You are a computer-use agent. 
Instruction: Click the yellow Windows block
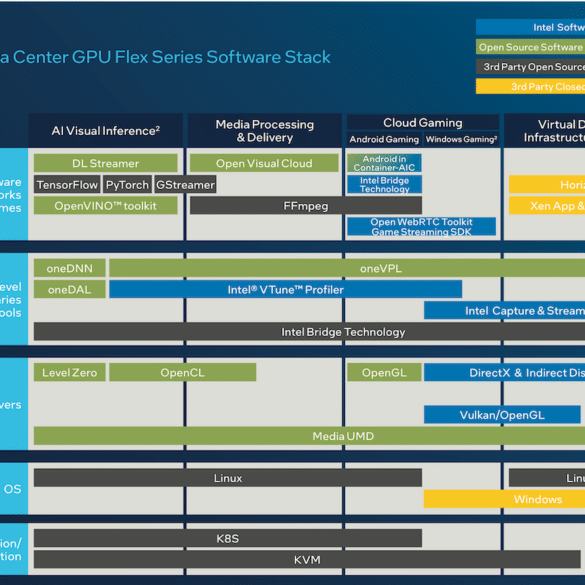pyautogui.click(x=504, y=499)
